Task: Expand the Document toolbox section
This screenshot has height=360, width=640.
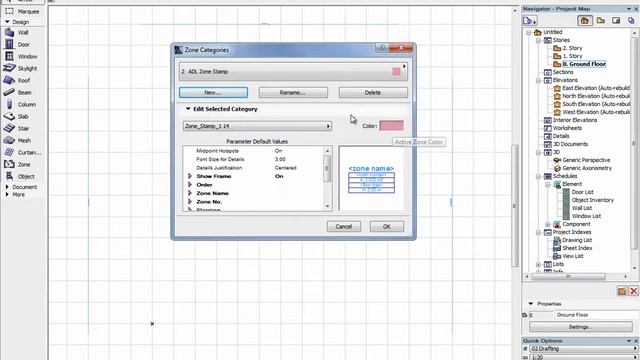Action: coord(7,187)
